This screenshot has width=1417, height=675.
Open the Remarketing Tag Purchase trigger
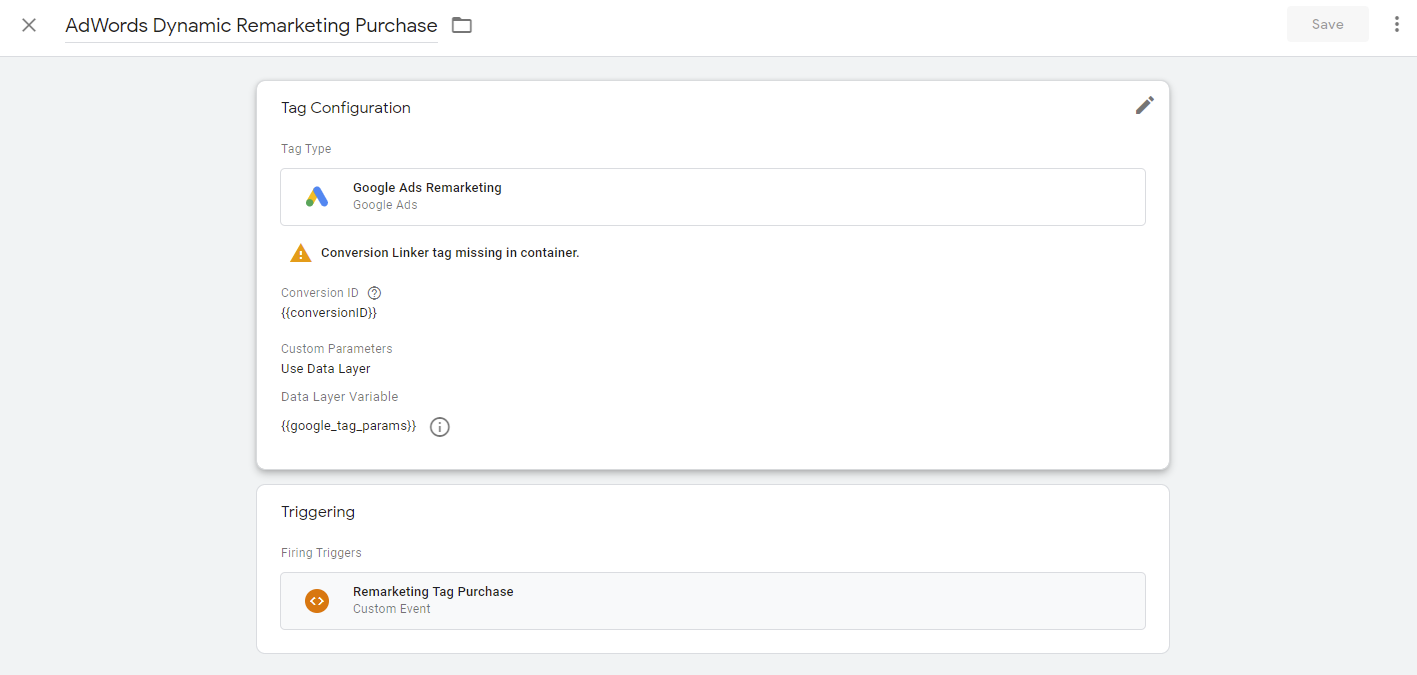click(433, 592)
